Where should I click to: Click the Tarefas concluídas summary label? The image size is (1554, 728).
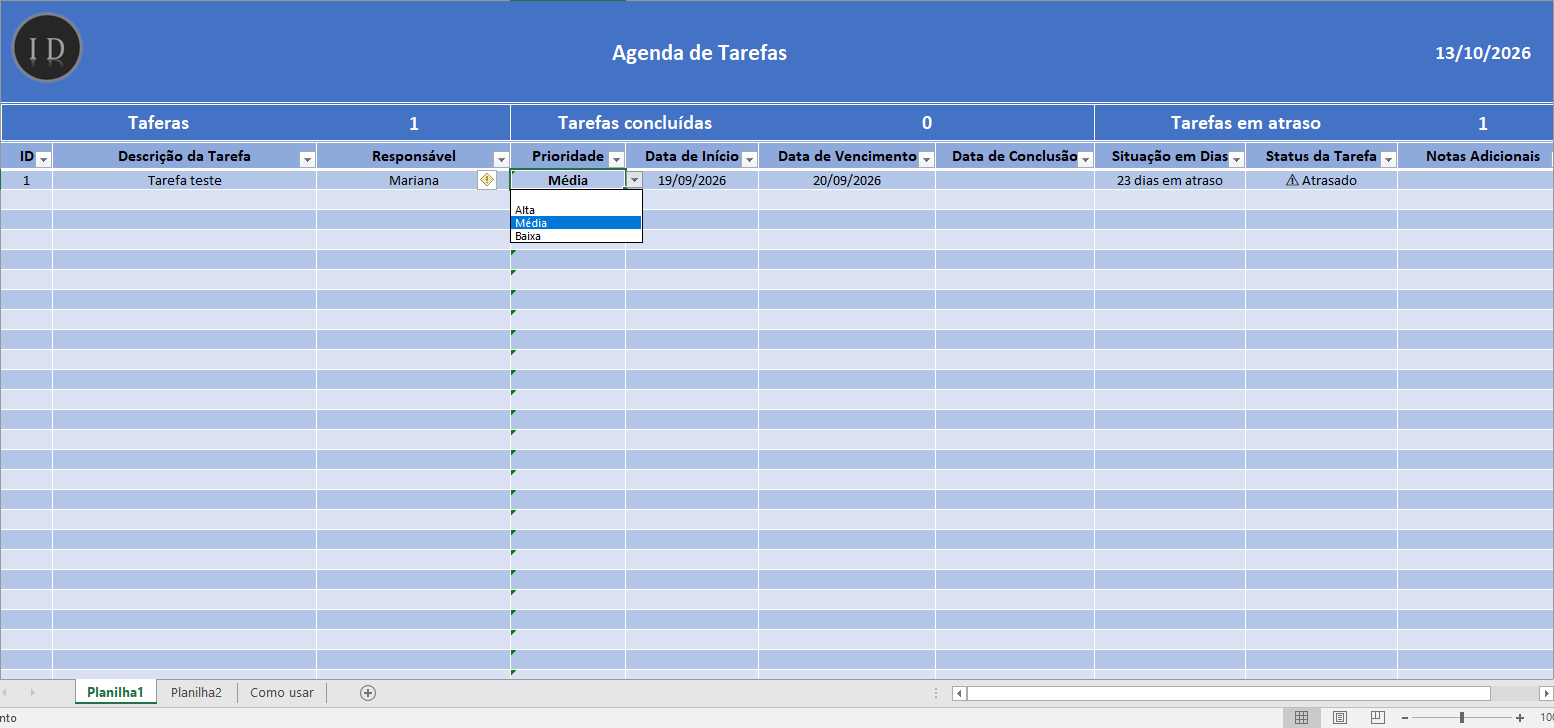tap(635, 123)
